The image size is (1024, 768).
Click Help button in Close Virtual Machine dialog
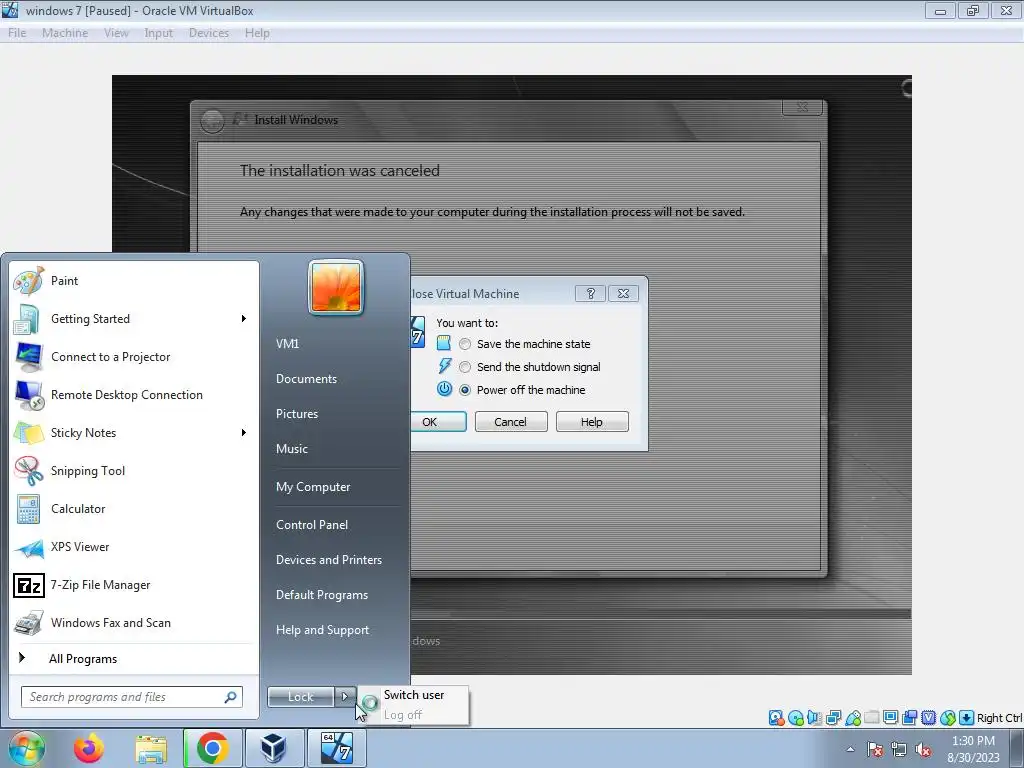coord(592,422)
